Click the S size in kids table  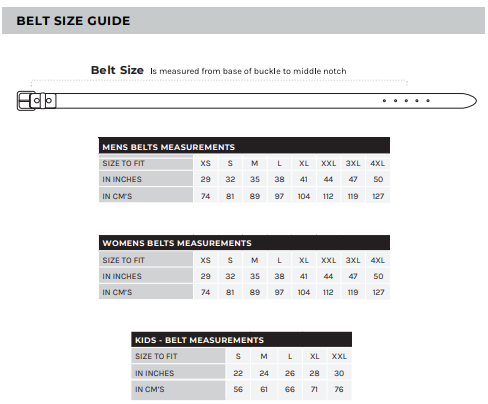click(x=238, y=356)
